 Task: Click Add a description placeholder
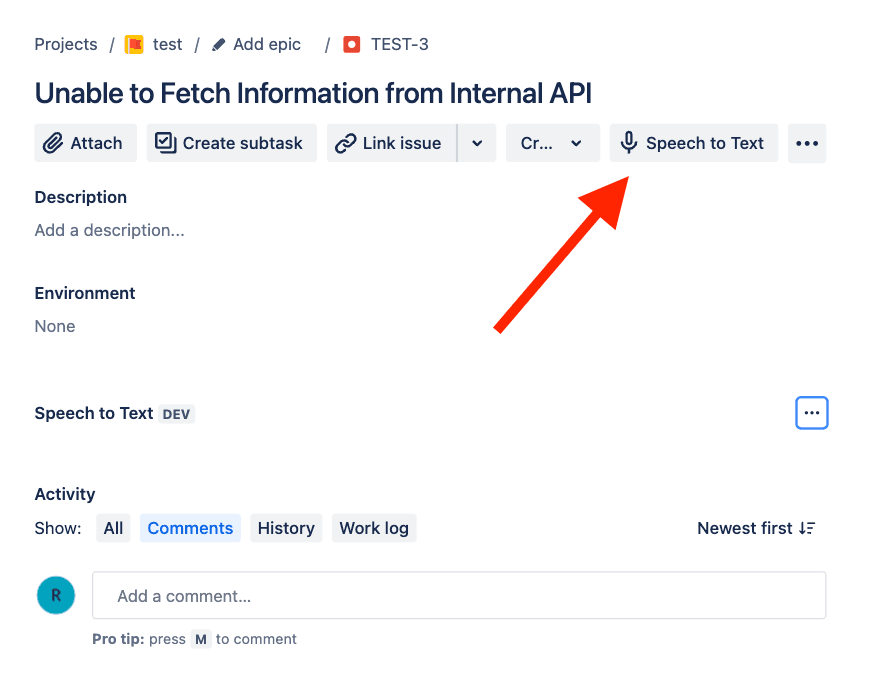(x=110, y=230)
